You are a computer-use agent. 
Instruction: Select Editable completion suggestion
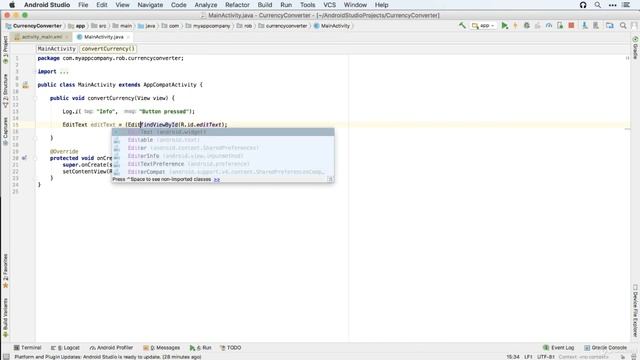coord(223,140)
